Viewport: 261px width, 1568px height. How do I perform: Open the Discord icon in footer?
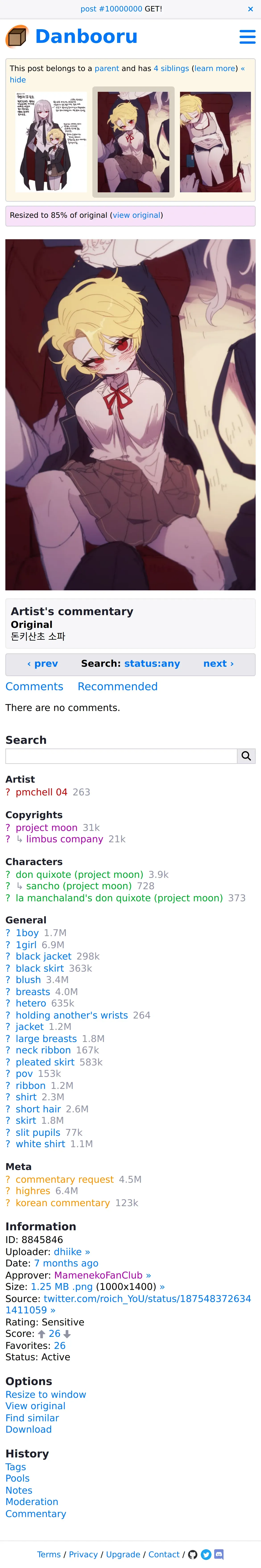tap(219, 1554)
